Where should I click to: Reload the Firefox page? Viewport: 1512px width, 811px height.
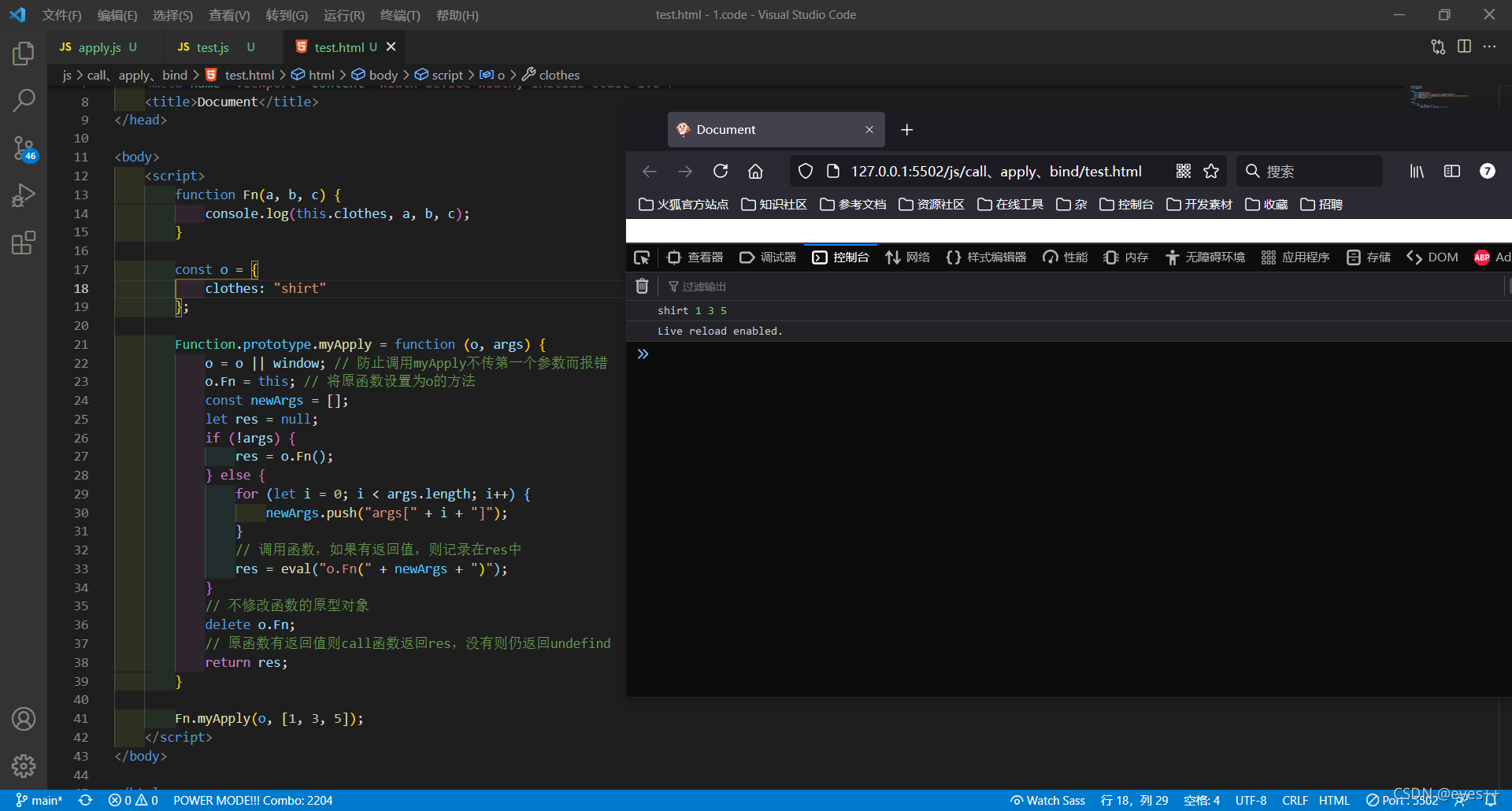pyautogui.click(x=721, y=171)
